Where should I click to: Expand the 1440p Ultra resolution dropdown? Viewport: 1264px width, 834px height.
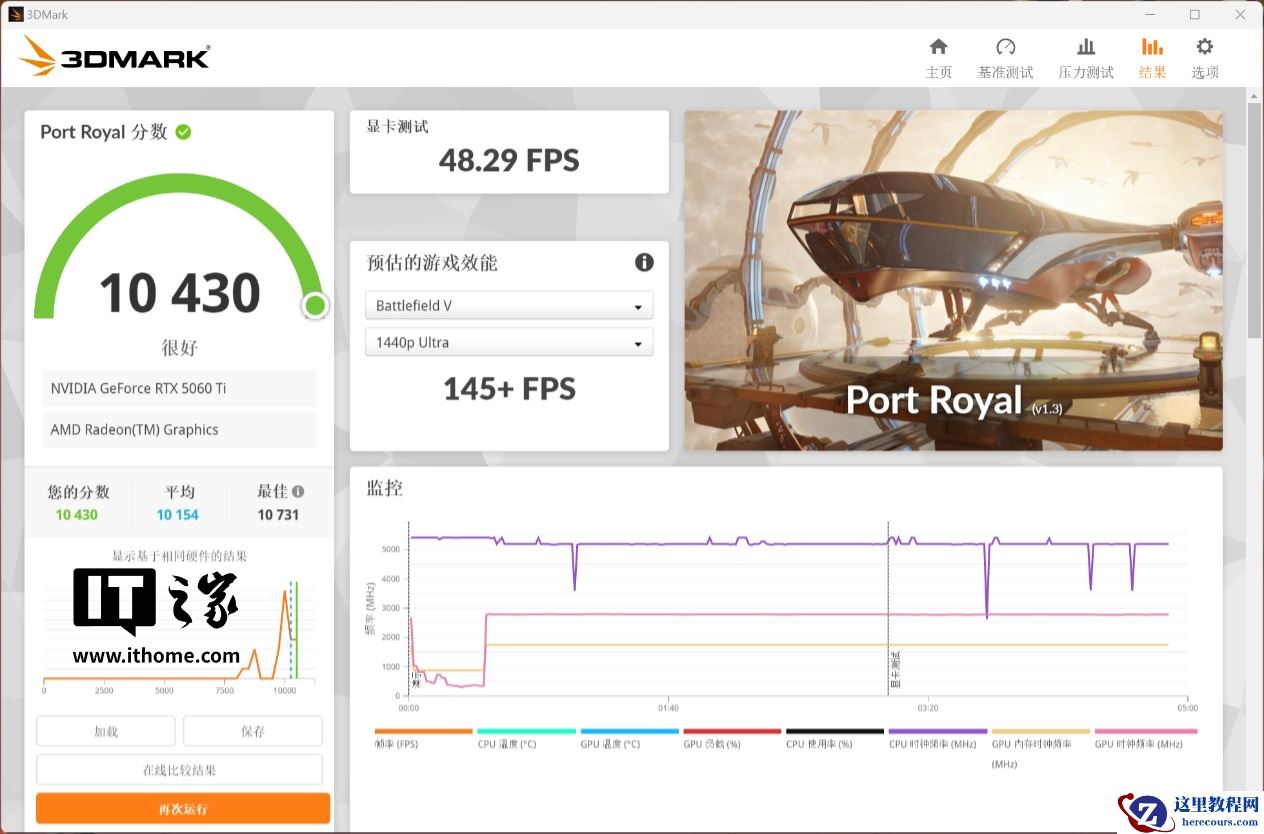click(x=509, y=342)
